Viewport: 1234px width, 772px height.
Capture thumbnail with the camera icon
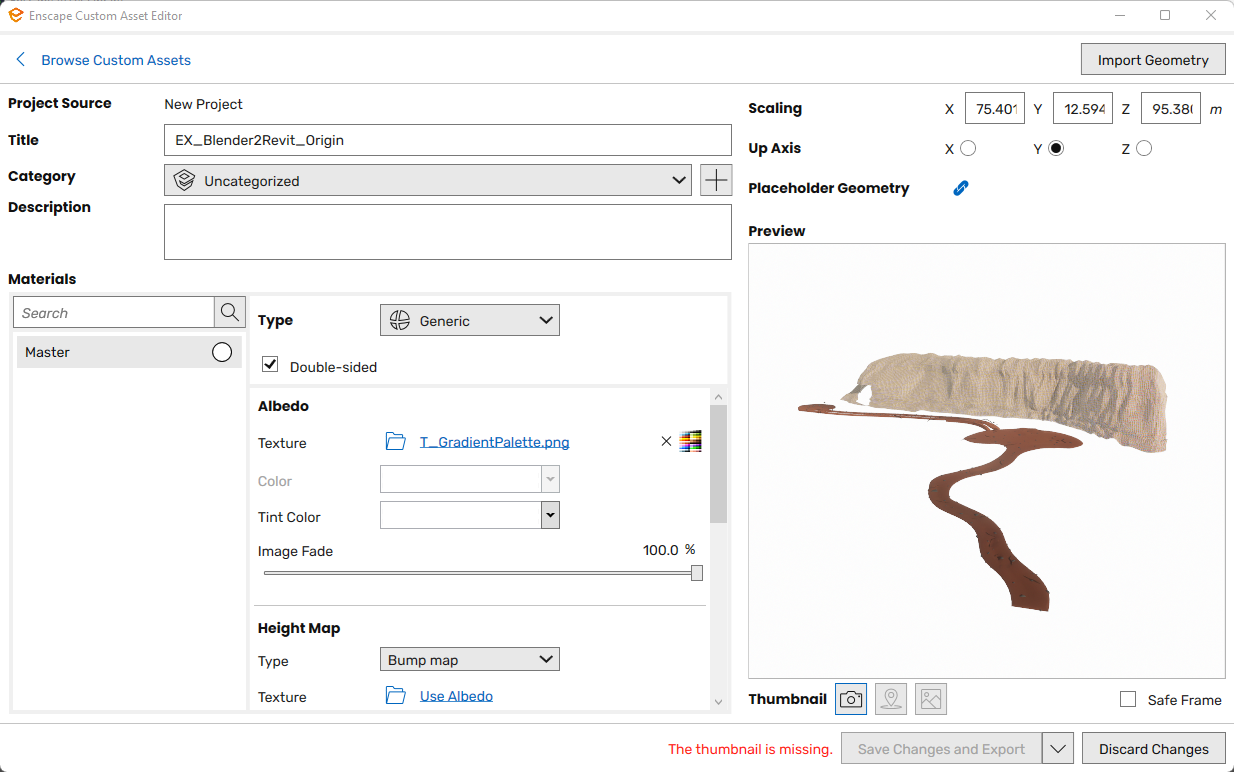click(851, 699)
